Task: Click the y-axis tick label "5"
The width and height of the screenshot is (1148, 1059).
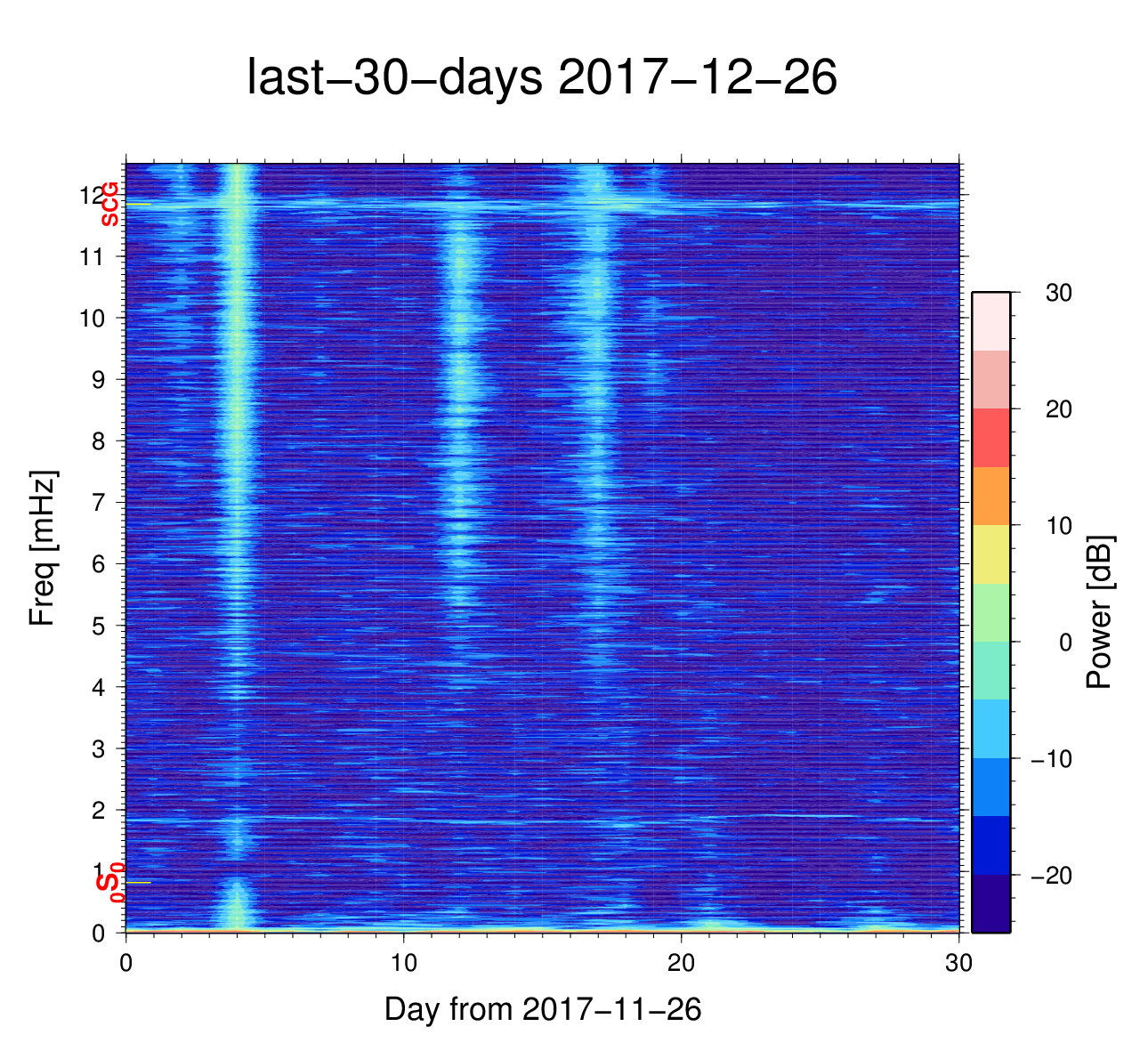Action: click(98, 626)
